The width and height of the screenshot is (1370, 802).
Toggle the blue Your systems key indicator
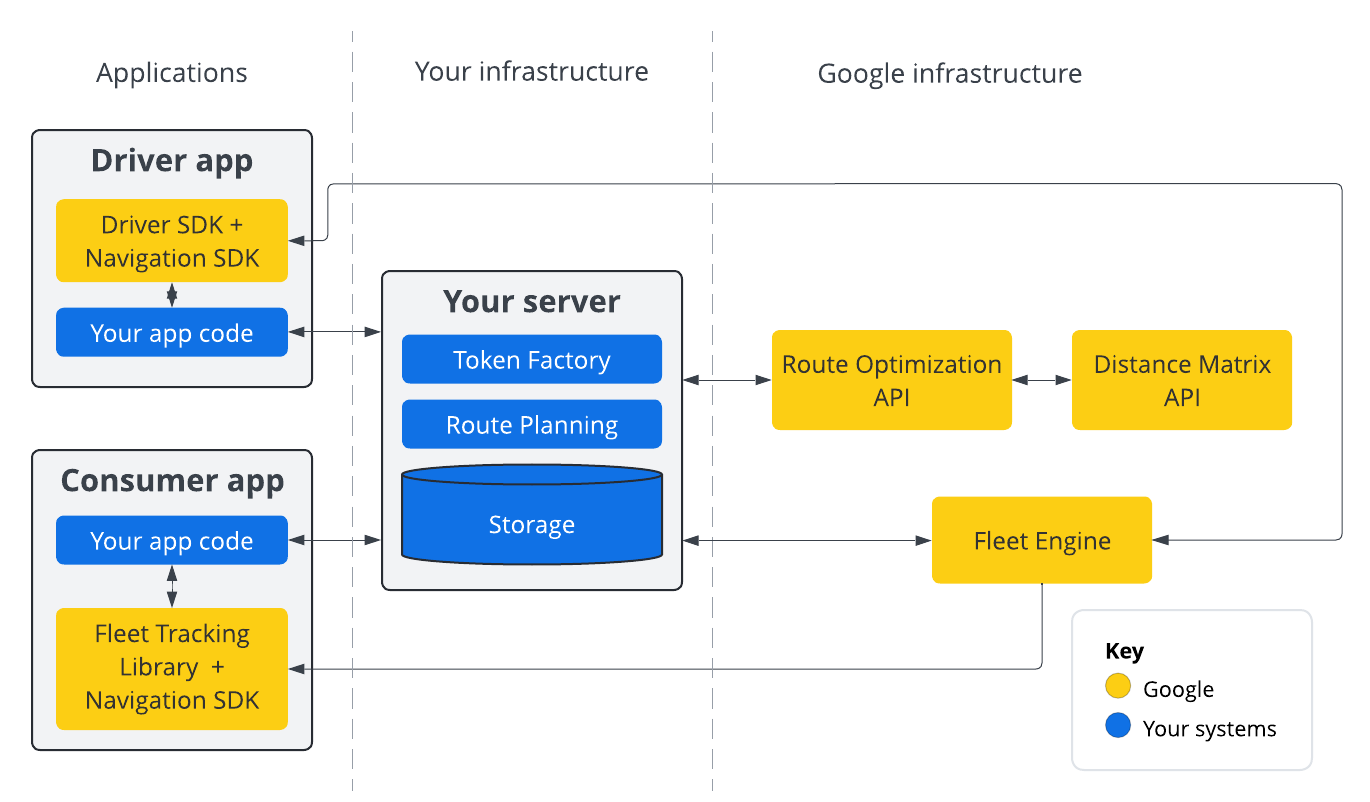[x=1119, y=728]
